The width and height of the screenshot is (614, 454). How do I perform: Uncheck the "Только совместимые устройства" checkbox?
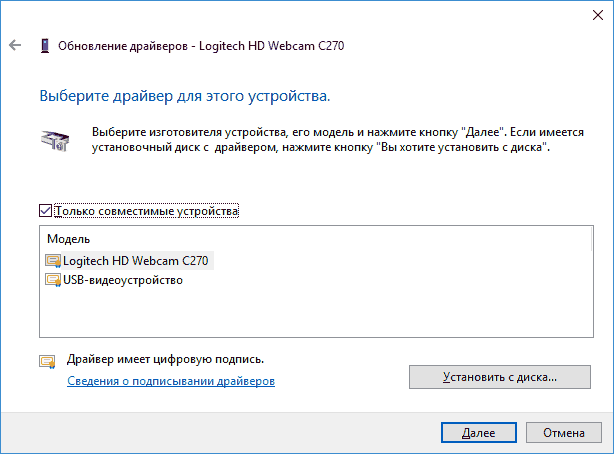coord(44,211)
